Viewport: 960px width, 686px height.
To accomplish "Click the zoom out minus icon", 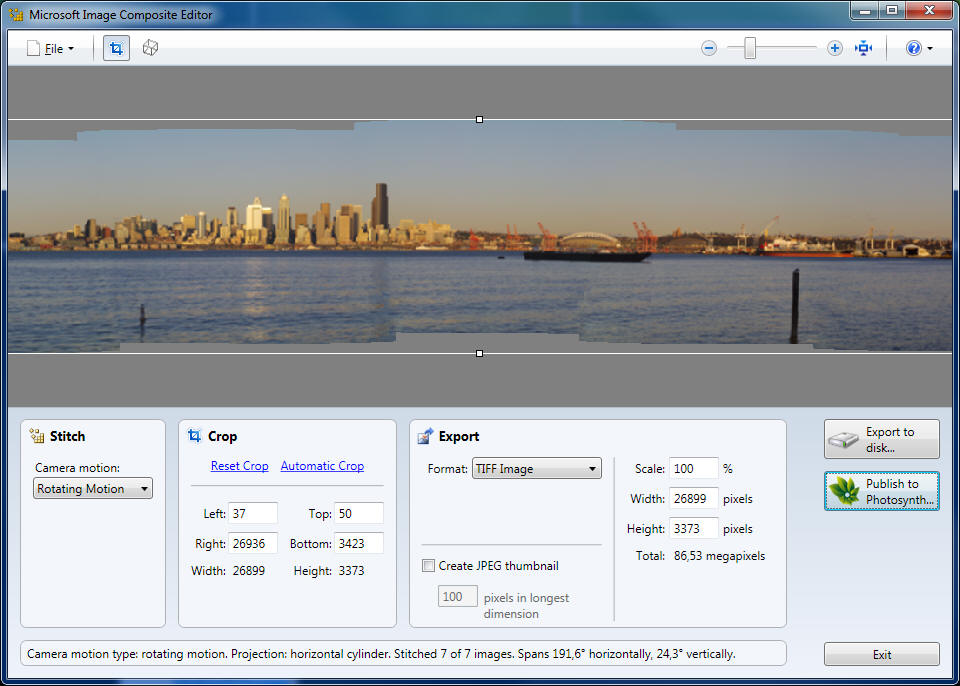I will coord(709,48).
